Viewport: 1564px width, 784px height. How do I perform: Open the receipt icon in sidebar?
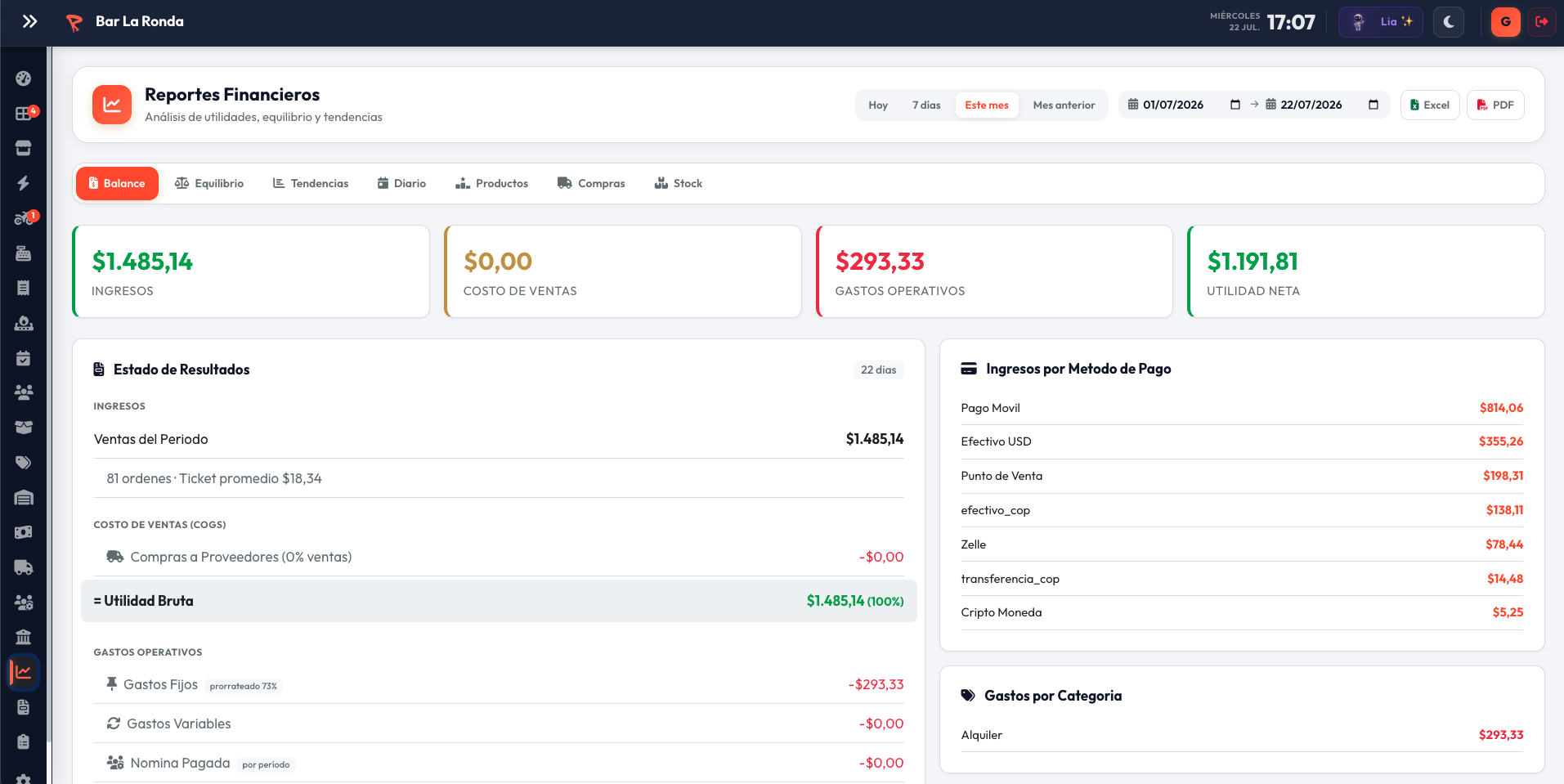tap(24, 288)
